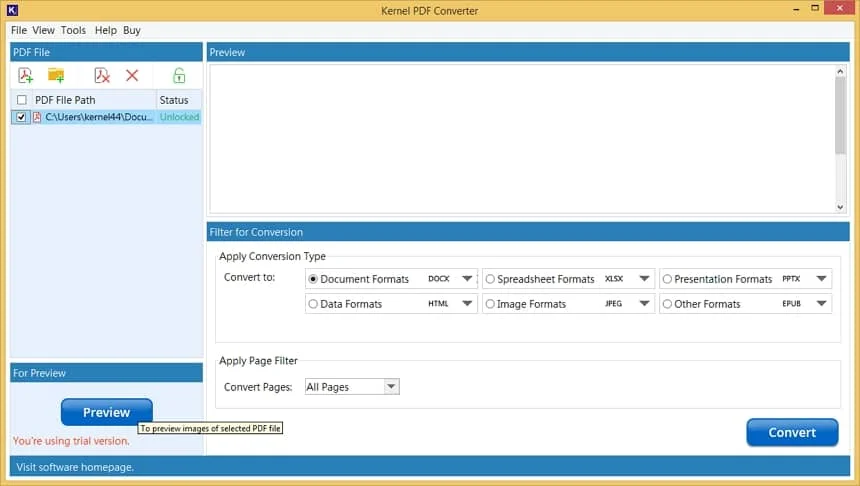Select the Spreadsheet Formats radio button
Image resolution: width=860 pixels, height=486 pixels.
tap(490, 279)
